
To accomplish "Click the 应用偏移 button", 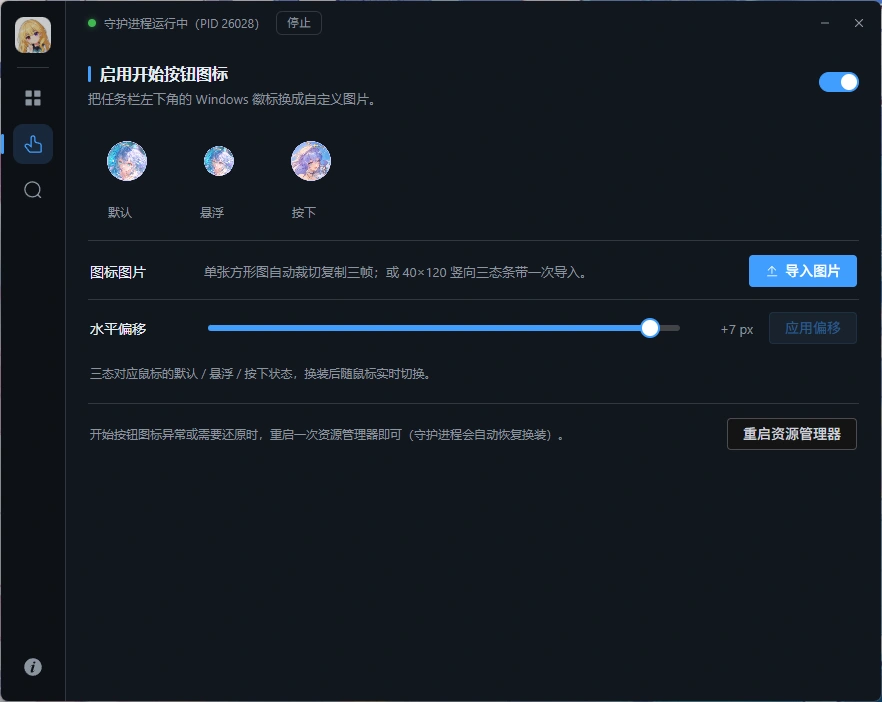I will tap(813, 328).
